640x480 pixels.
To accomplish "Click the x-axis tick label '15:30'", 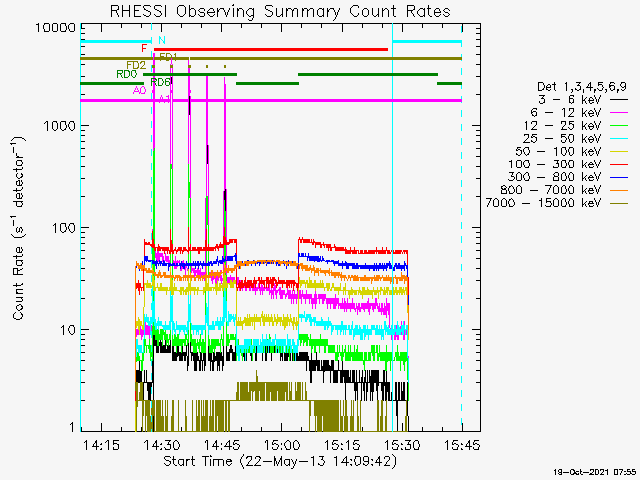I will [402, 445].
